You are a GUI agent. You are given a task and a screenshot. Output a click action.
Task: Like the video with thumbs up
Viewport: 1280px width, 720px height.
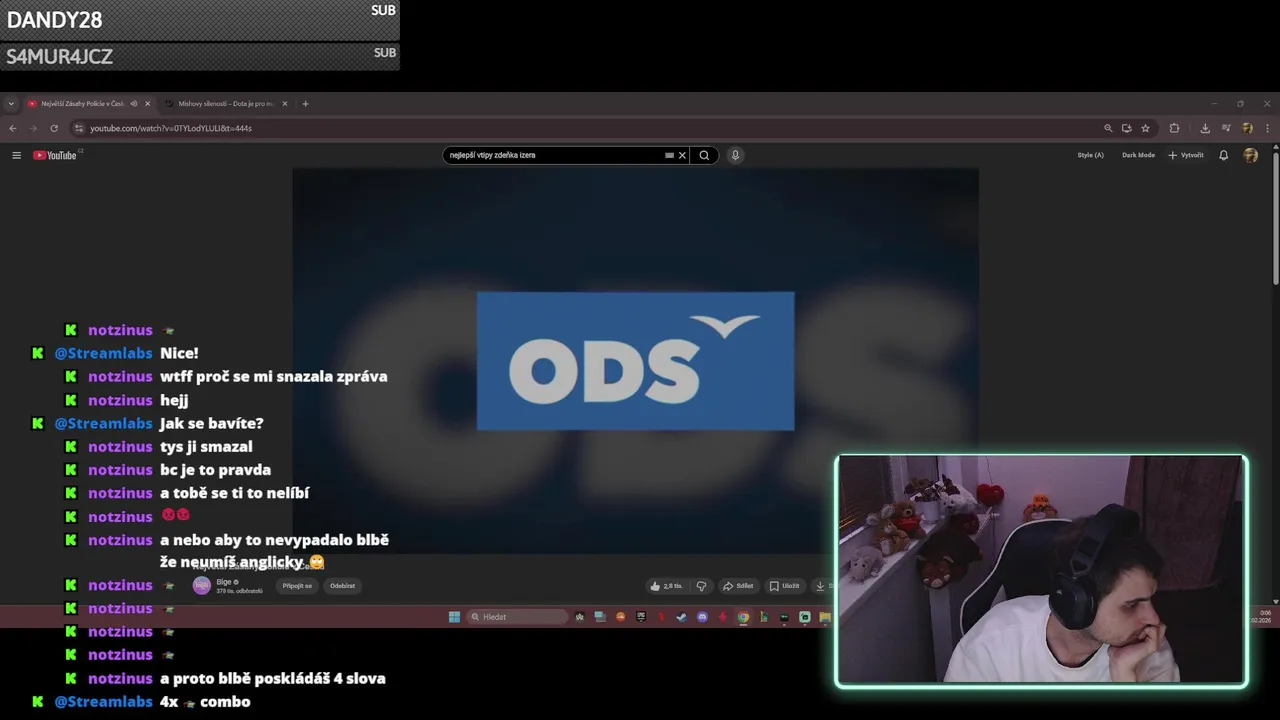click(666, 586)
